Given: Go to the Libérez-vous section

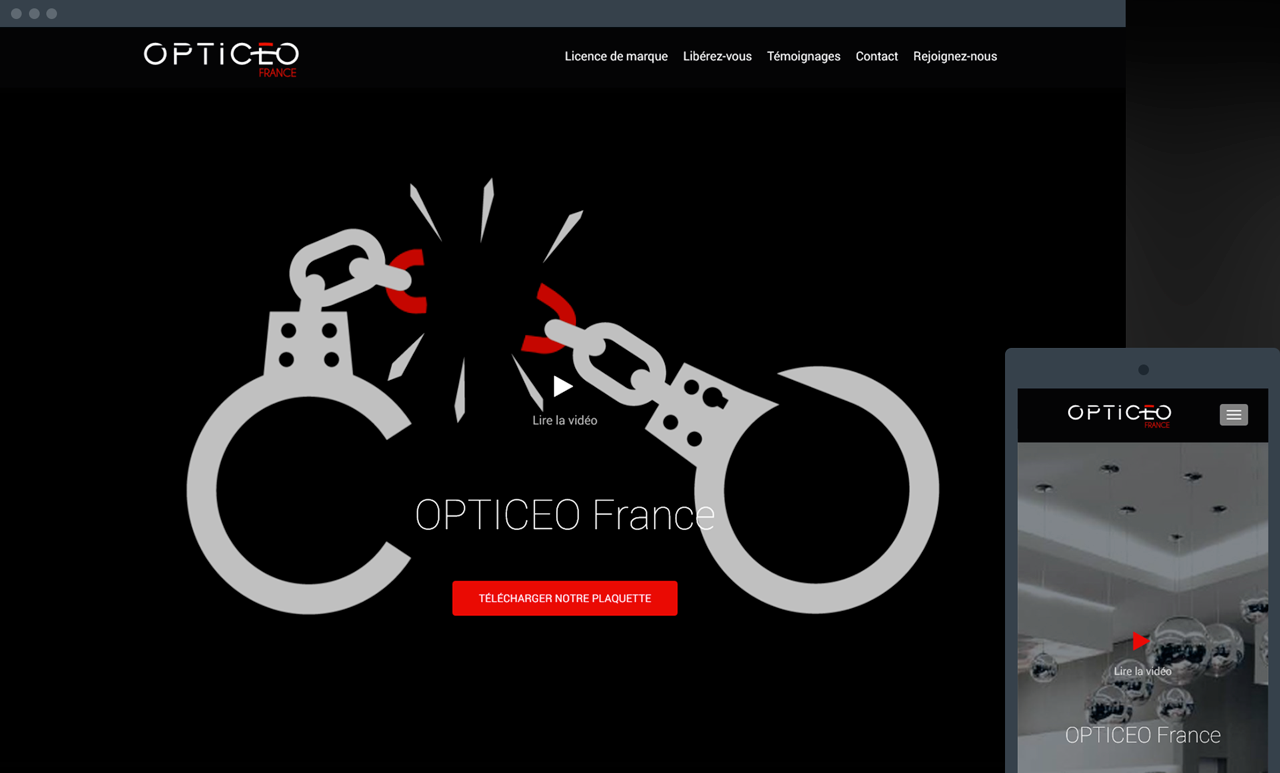Looking at the screenshot, I should [x=717, y=57].
